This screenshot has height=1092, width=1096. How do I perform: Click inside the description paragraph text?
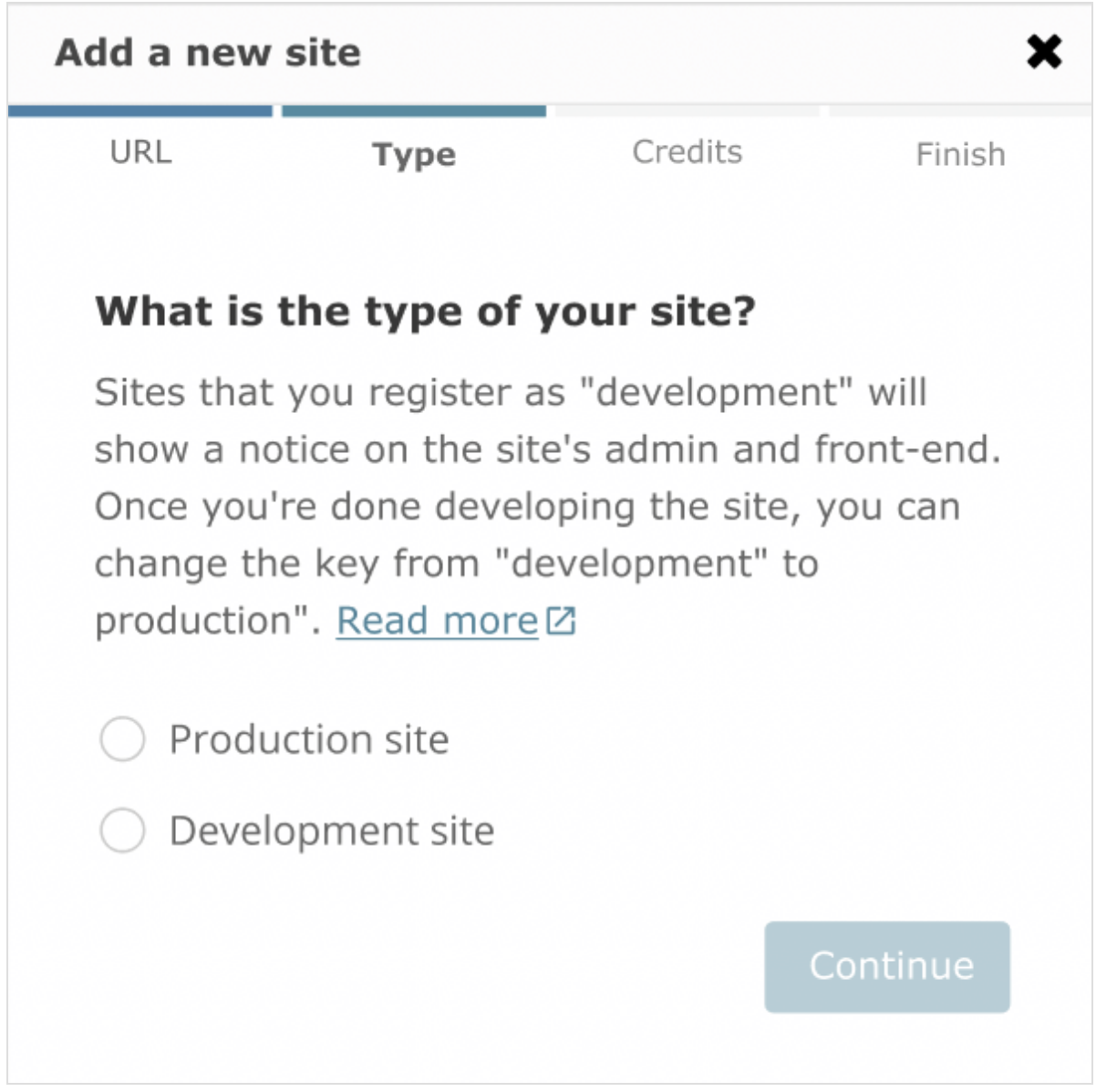(547, 506)
